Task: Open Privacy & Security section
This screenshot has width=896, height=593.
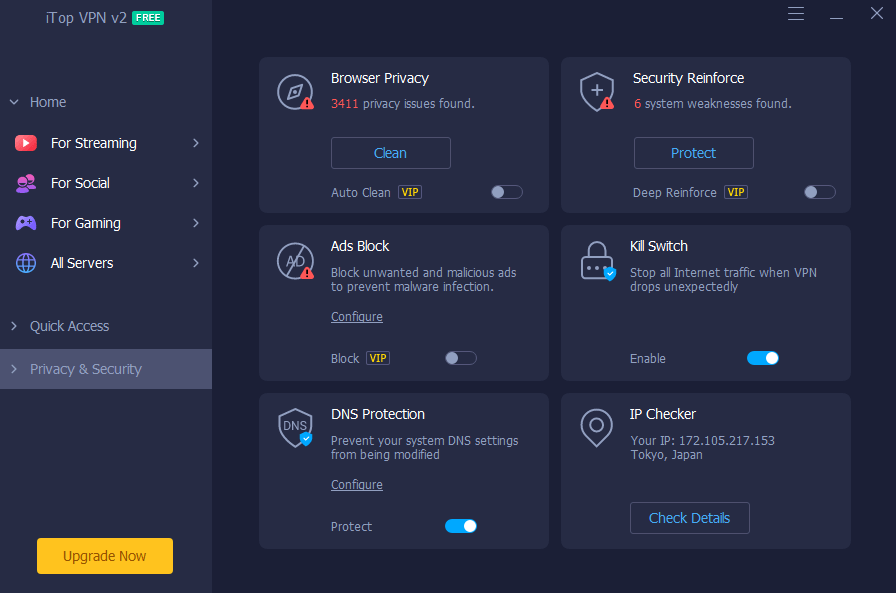Action: point(106,369)
